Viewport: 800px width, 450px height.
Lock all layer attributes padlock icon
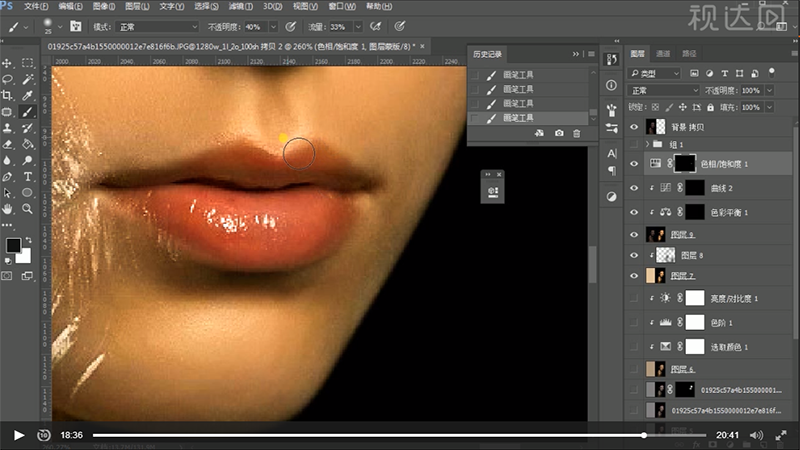point(710,107)
